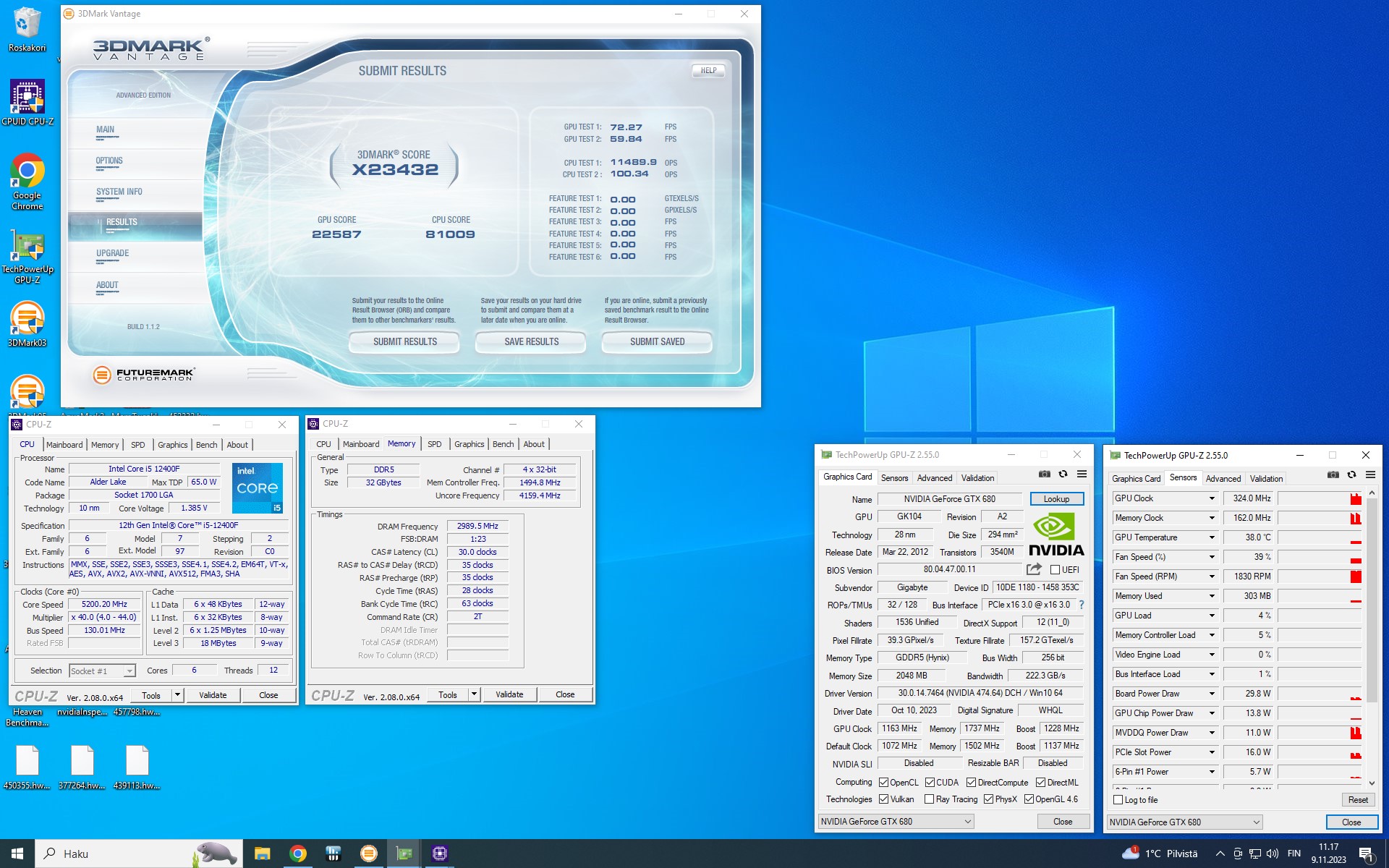1389x868 pixels.
Task: Open Google Chrome desktop shortcut
Action: pos(27,182)
